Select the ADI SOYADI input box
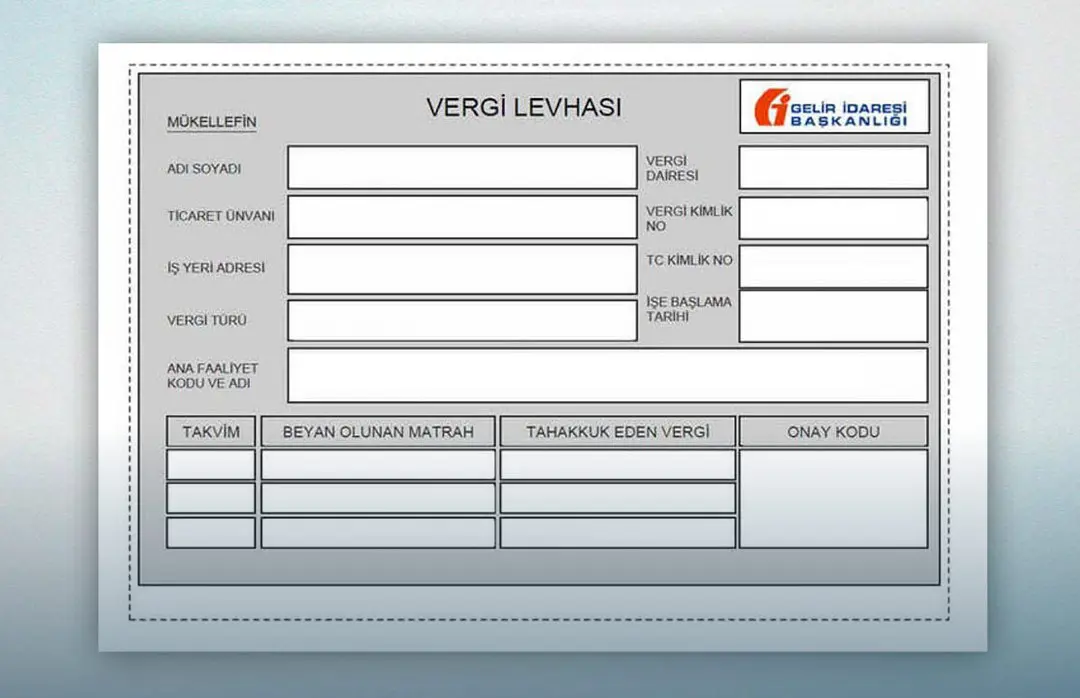The height and width of the screenshot is (698, 1080). coord(461,165)
